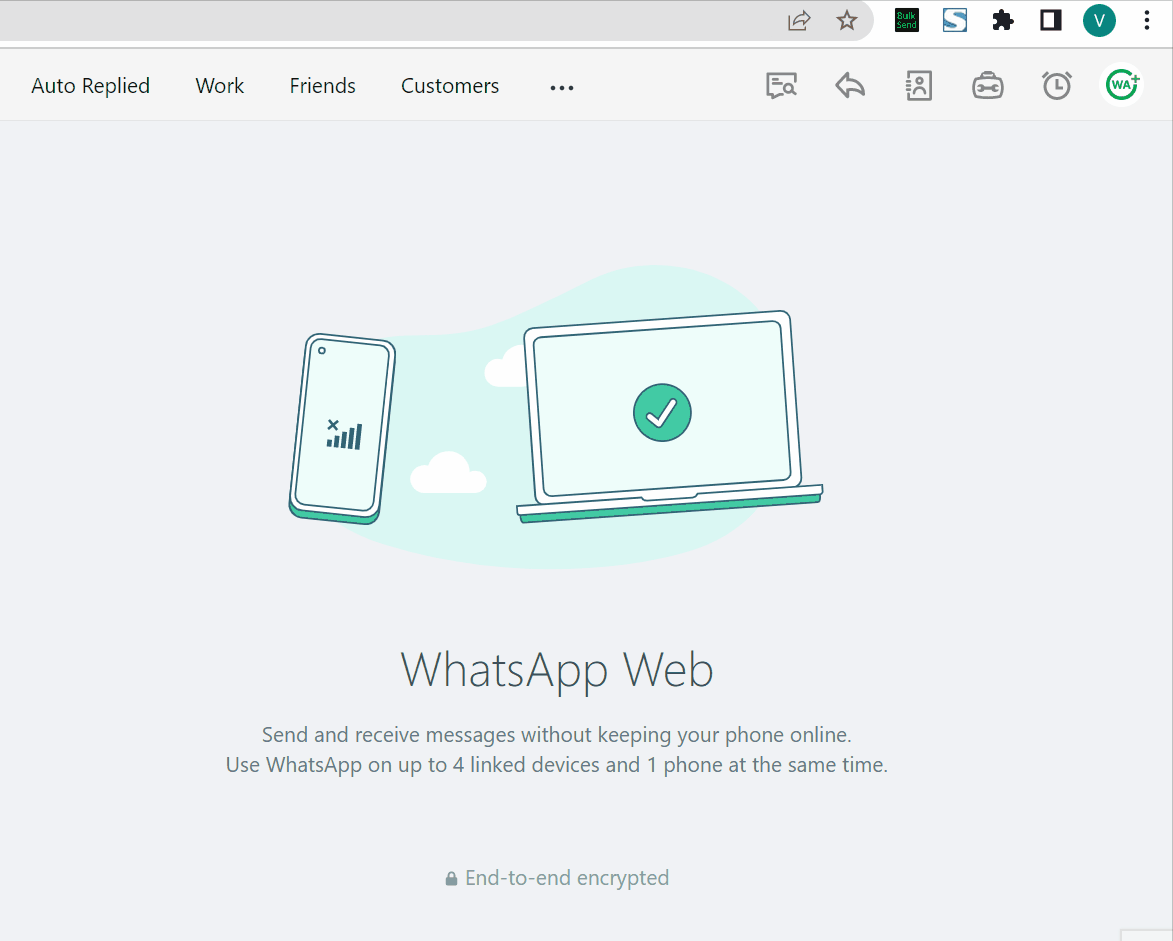Bookmark this page using the star icon
Screen dimensions: 1173x941
click(847, 20)
